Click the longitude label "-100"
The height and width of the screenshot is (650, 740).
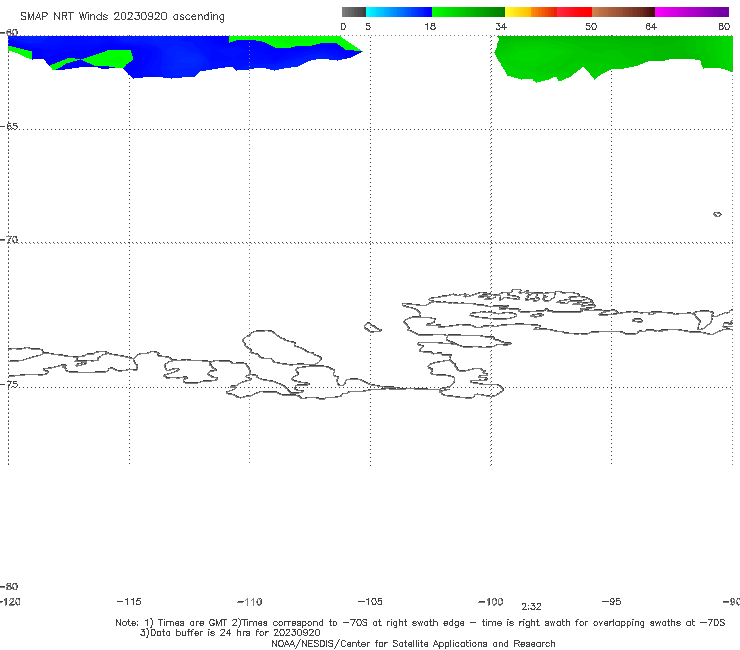(491, 601)
